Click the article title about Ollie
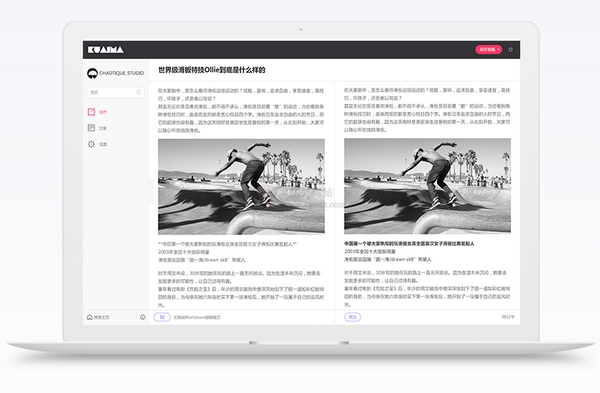The width and height of the screenshot is (600, 393). 212,70
